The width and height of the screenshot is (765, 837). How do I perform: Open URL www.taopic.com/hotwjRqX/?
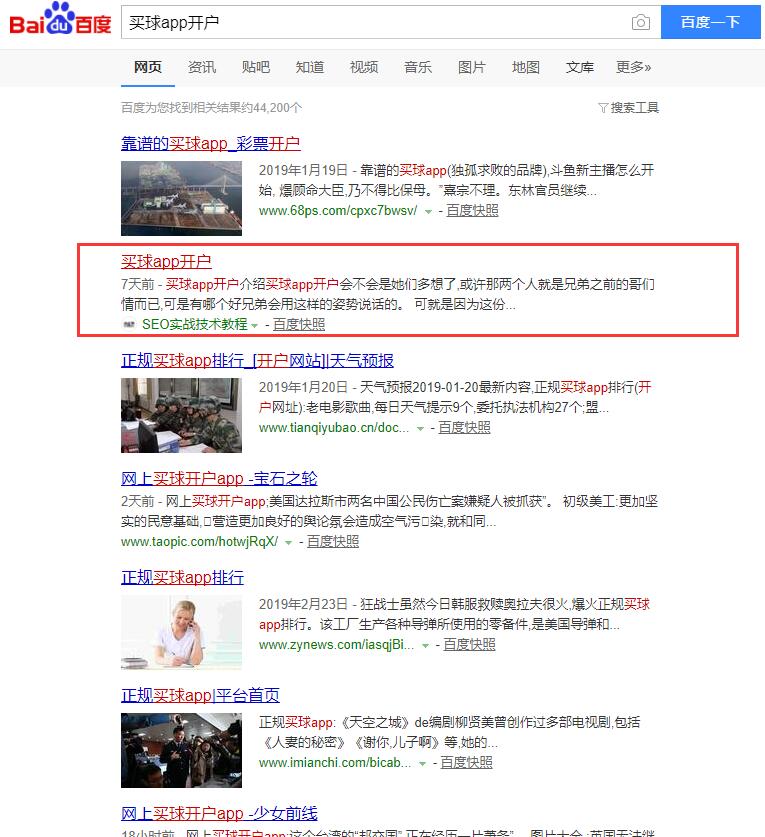[x=200, y=542]
